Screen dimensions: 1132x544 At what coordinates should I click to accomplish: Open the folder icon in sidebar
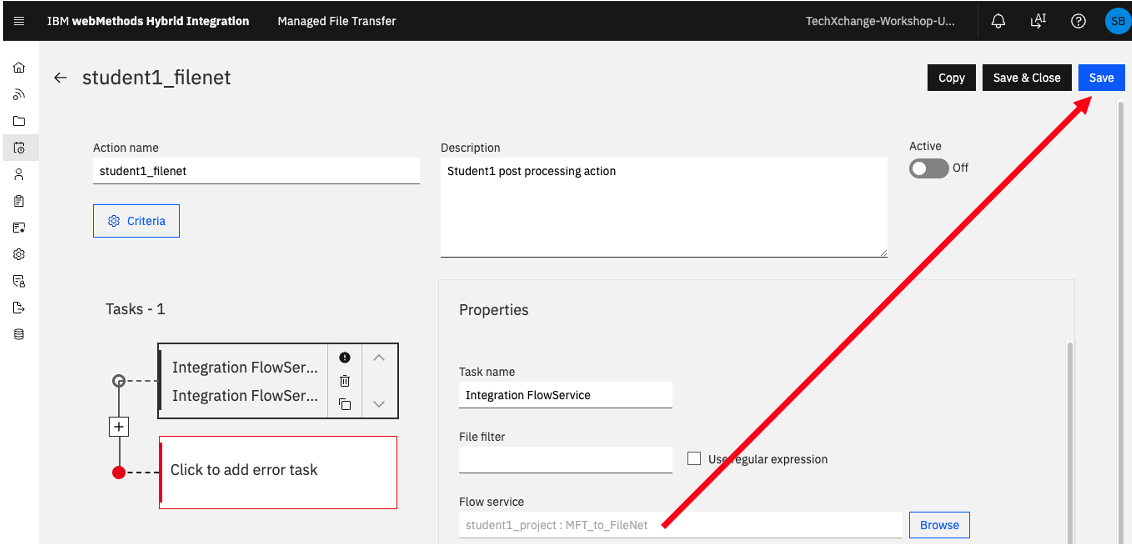[x=19, y=121]
